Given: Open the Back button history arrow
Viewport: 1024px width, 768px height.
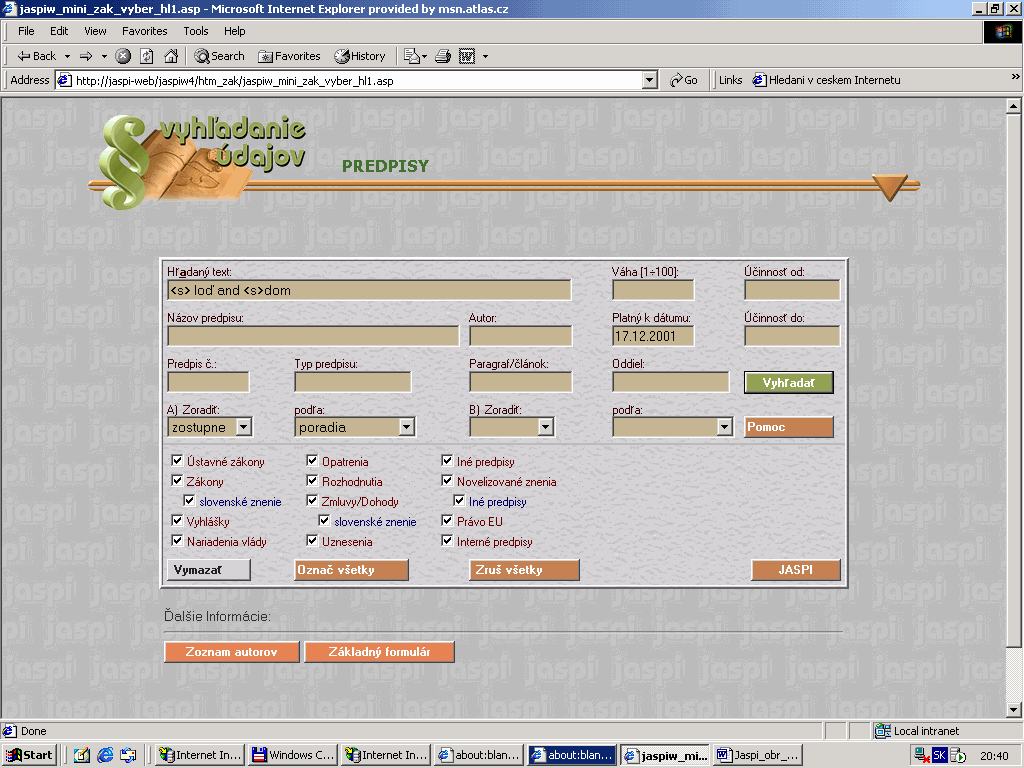Looking at the screenshot, I should (67, 56).
